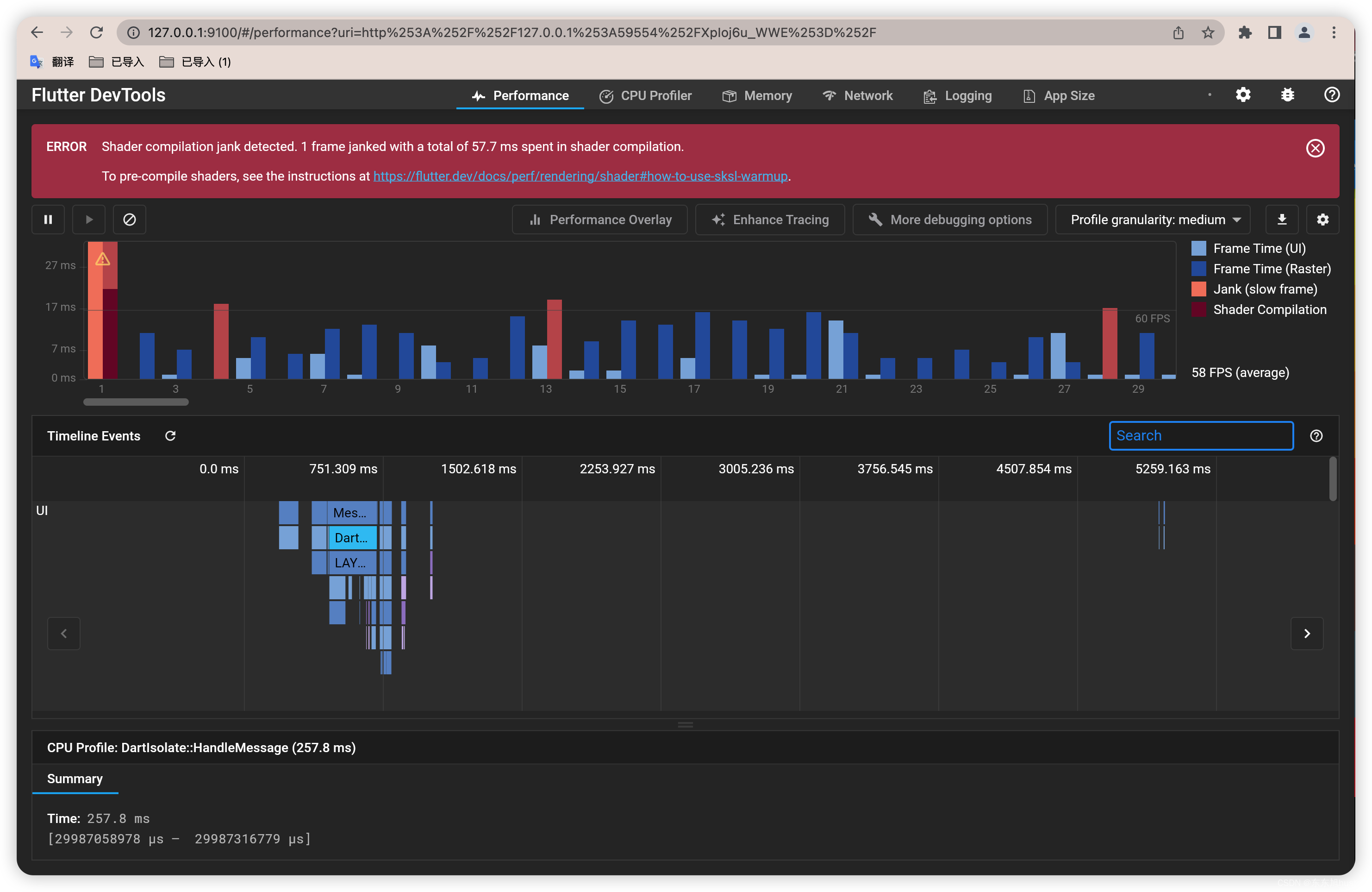Image resolution: width=1372 pixels, height=892 pixels.
Task: Open DevTools help question mark icon
Action: pyautogui.click(x=1332, y=94)
